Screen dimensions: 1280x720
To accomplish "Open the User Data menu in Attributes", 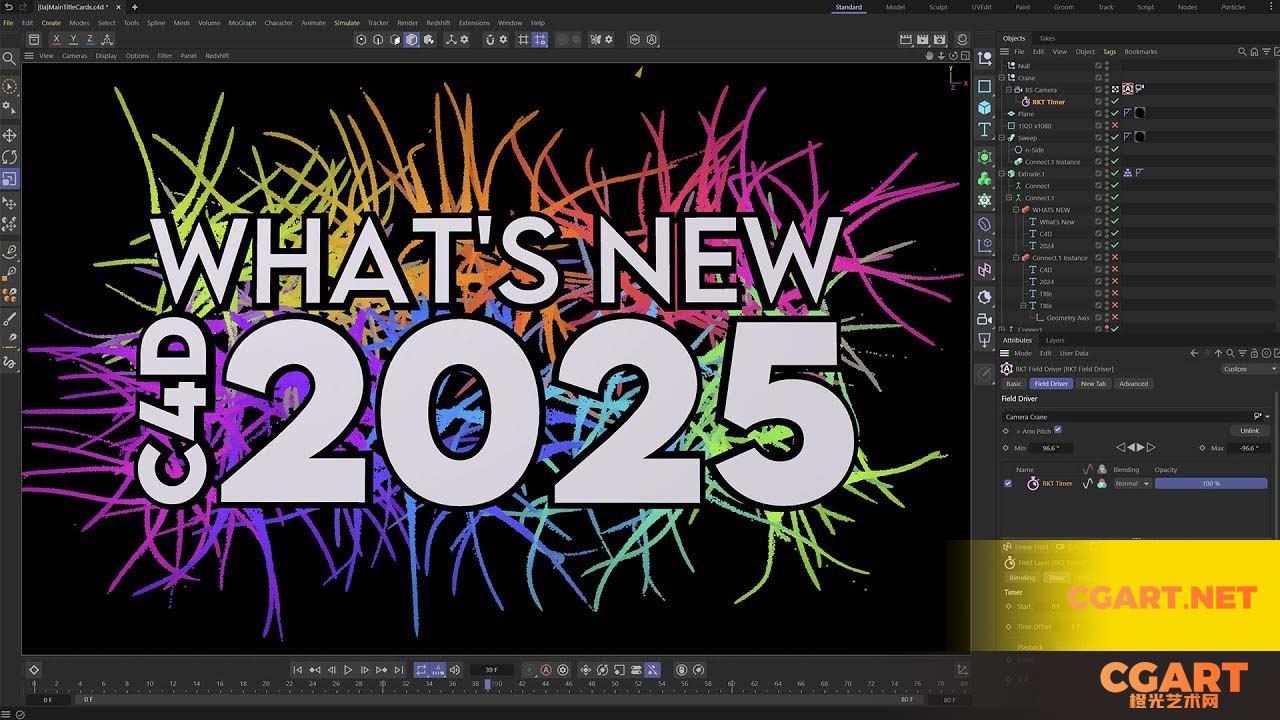I will pos(1074,353).
